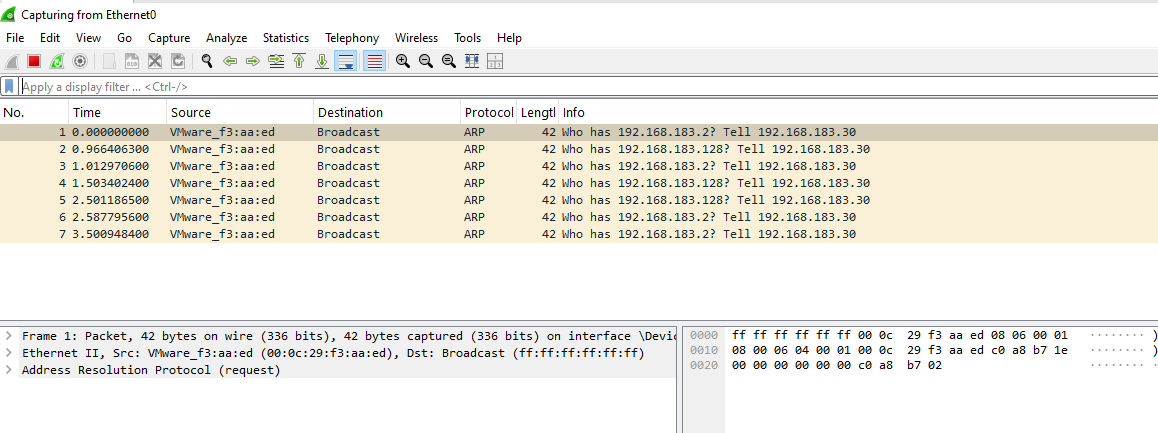Select Ethernet II source line text
Viewport: 1158px width, 433px height.
pos(333,353)
